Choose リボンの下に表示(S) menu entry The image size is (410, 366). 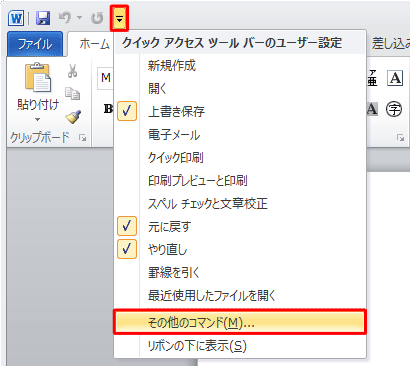coord(240,346)
